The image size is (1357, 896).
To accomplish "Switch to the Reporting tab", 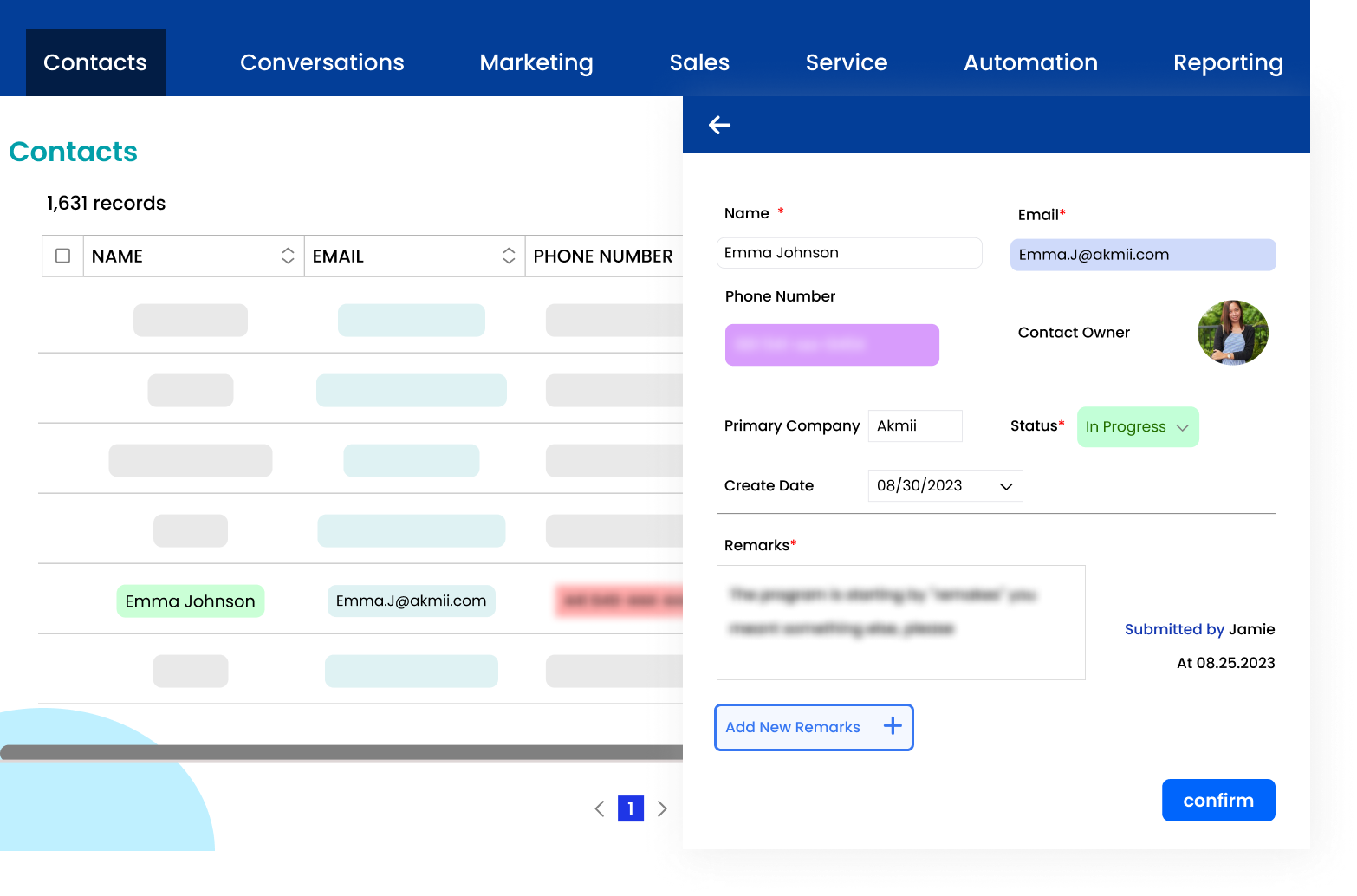I will pyautogui.click(x=1227, y=62).
